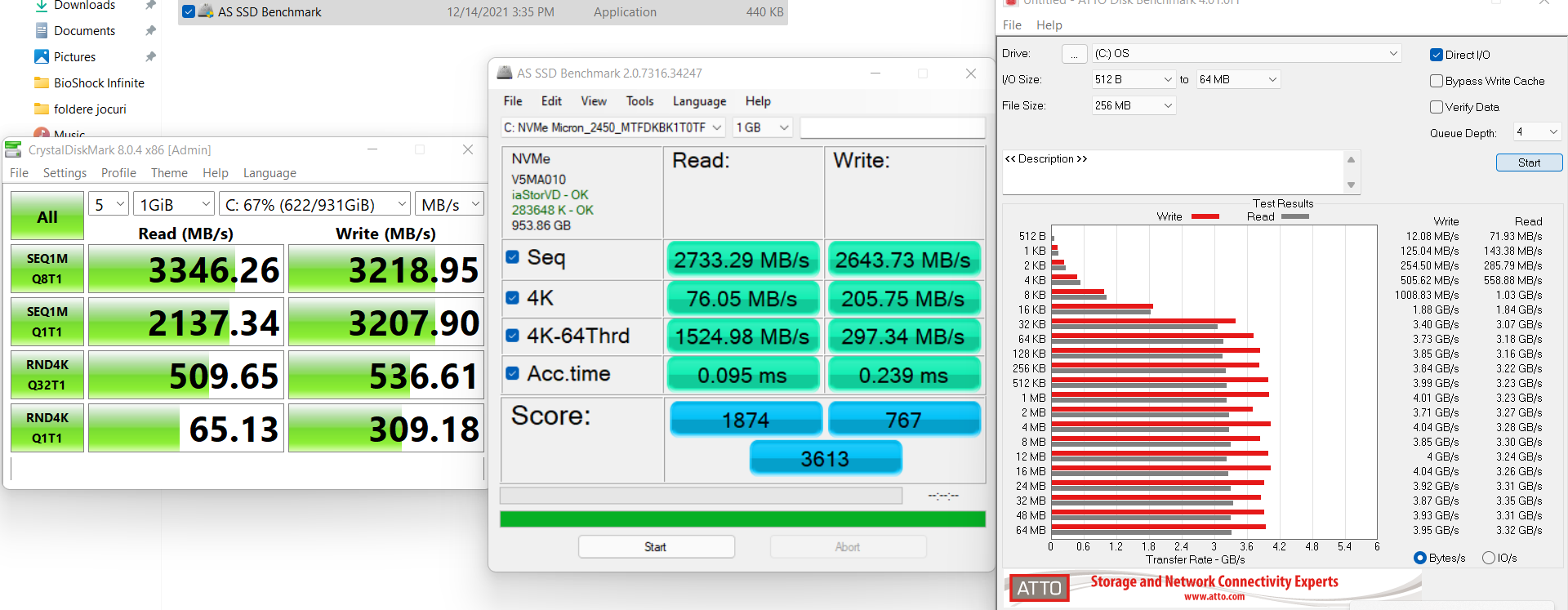Open I/O size start dropdown 512 B
This screenshot has width=1568, height=610.
click(1134, 79)
